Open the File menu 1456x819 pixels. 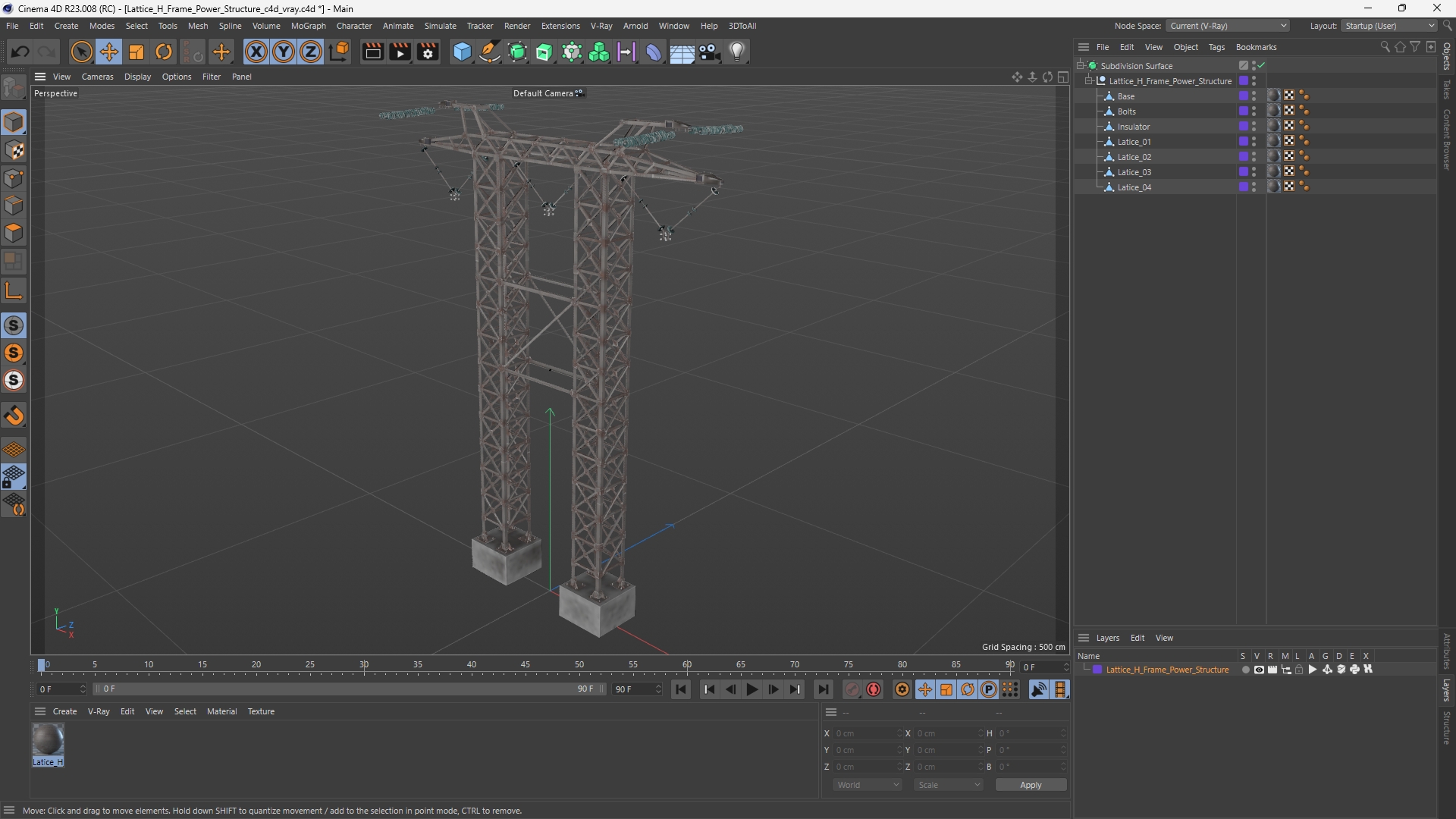click(x=12, y=26)
